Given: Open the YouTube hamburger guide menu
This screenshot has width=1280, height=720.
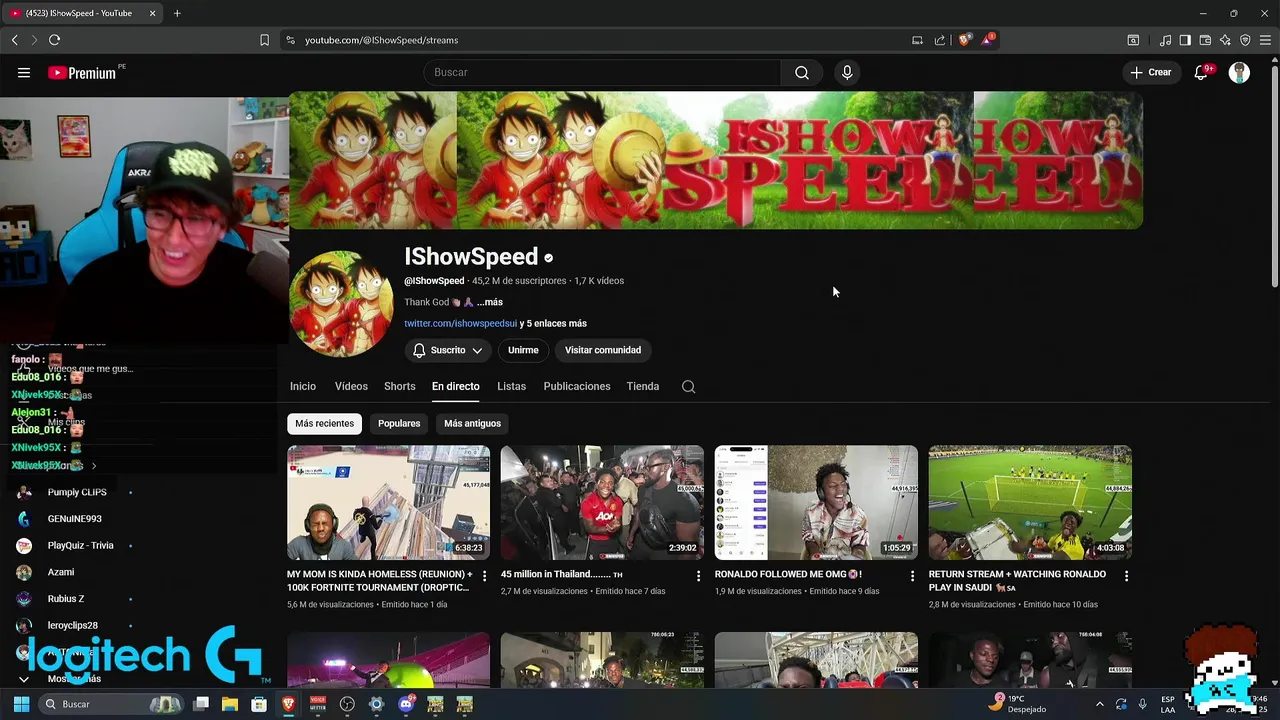Looking at the screenshot, I should pyautogui.click(x=24, y=72).
